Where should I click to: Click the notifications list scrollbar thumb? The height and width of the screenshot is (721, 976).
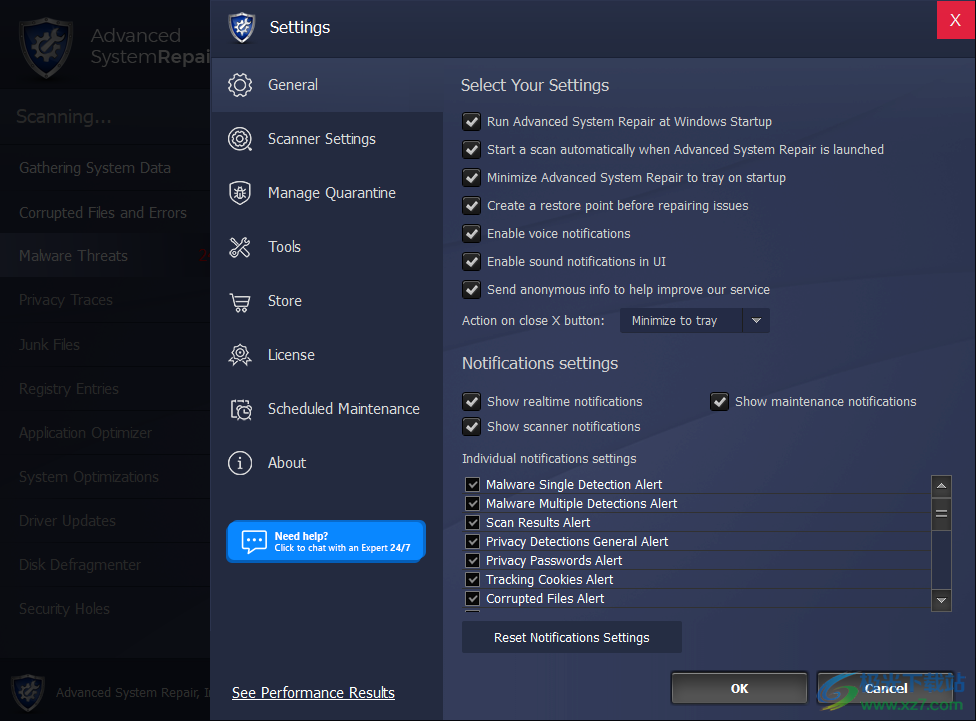(941, 514)
